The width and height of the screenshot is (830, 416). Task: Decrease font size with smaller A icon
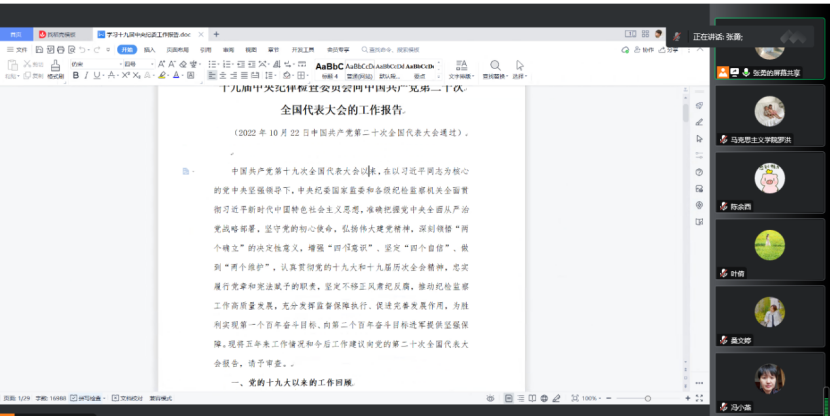pos(172,64)
